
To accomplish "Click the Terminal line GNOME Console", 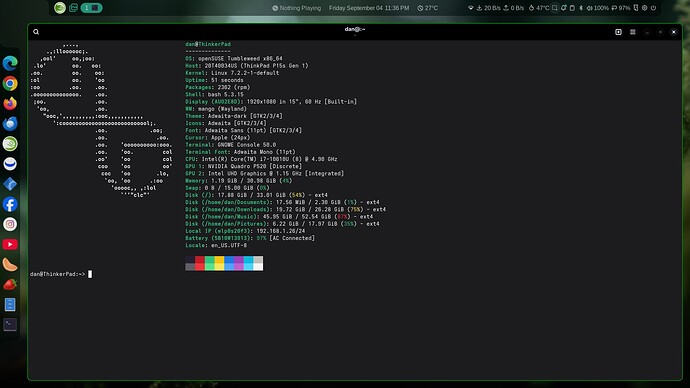I will tap(231, 145).
